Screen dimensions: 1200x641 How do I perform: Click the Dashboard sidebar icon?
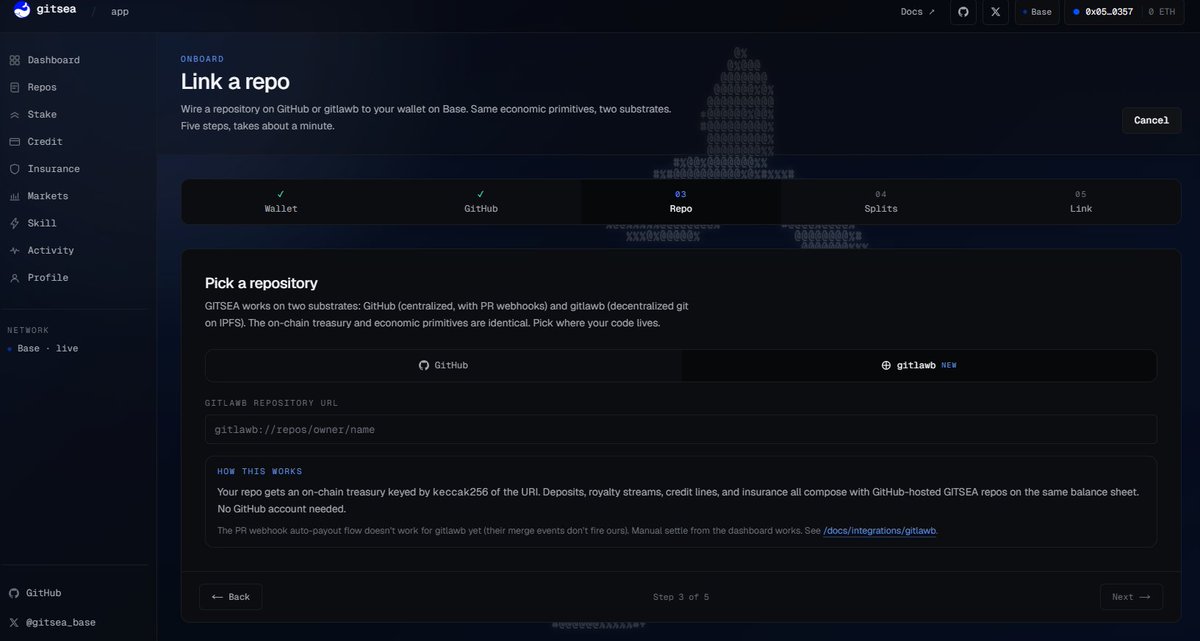15,60
